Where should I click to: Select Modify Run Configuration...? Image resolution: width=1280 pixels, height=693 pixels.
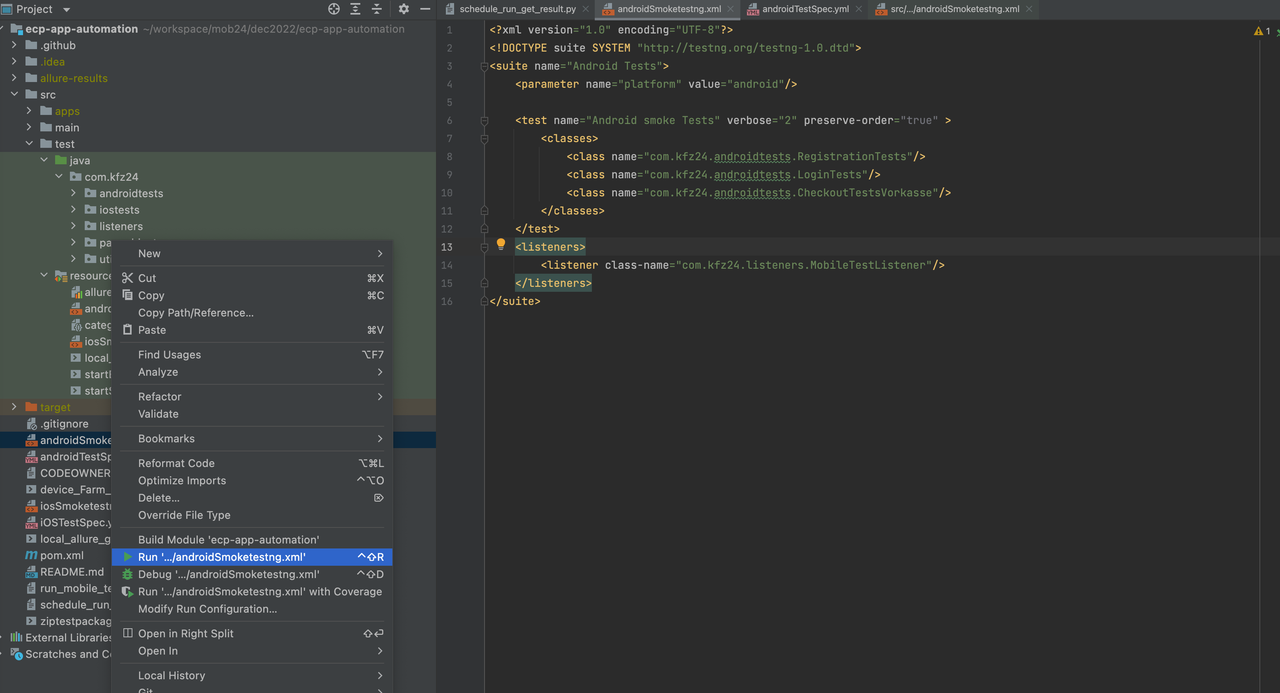(x=252, y=609)
